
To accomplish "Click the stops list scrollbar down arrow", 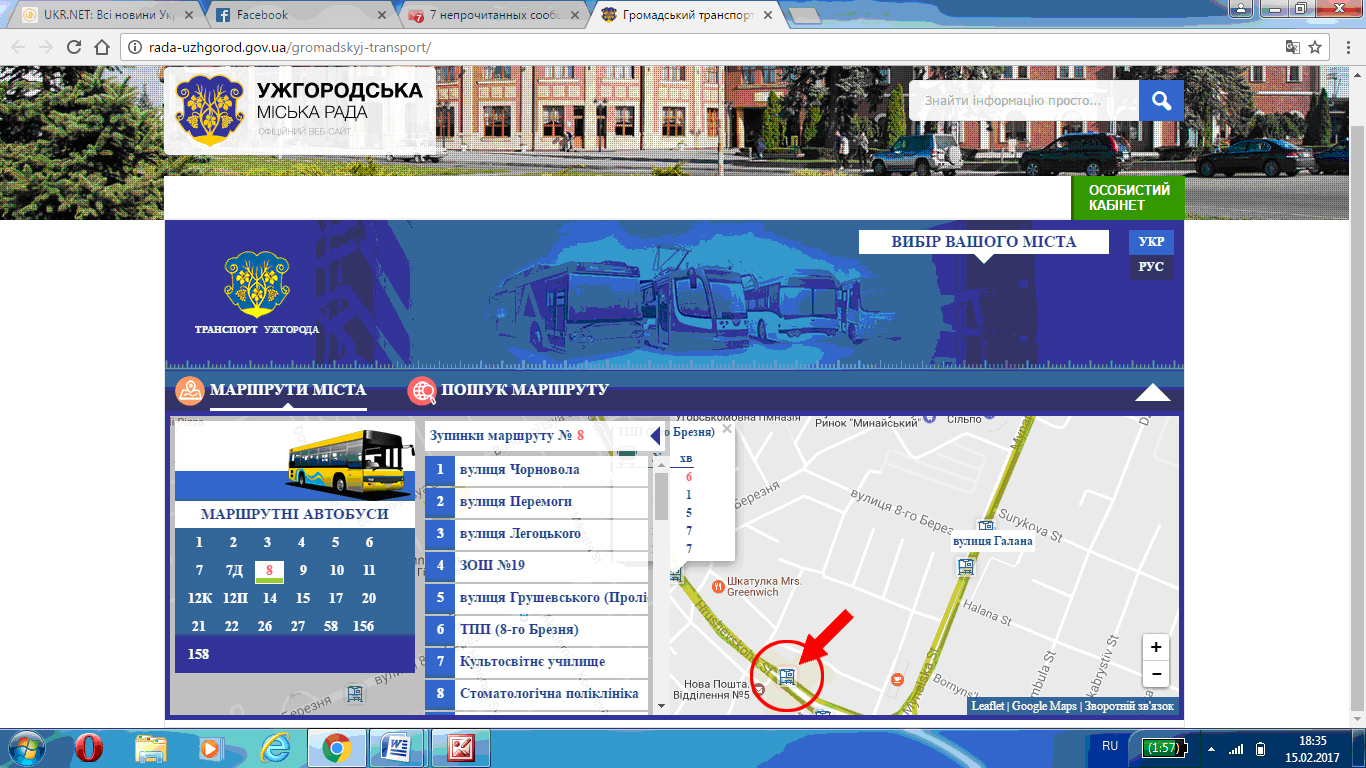I will coord(661,706).
